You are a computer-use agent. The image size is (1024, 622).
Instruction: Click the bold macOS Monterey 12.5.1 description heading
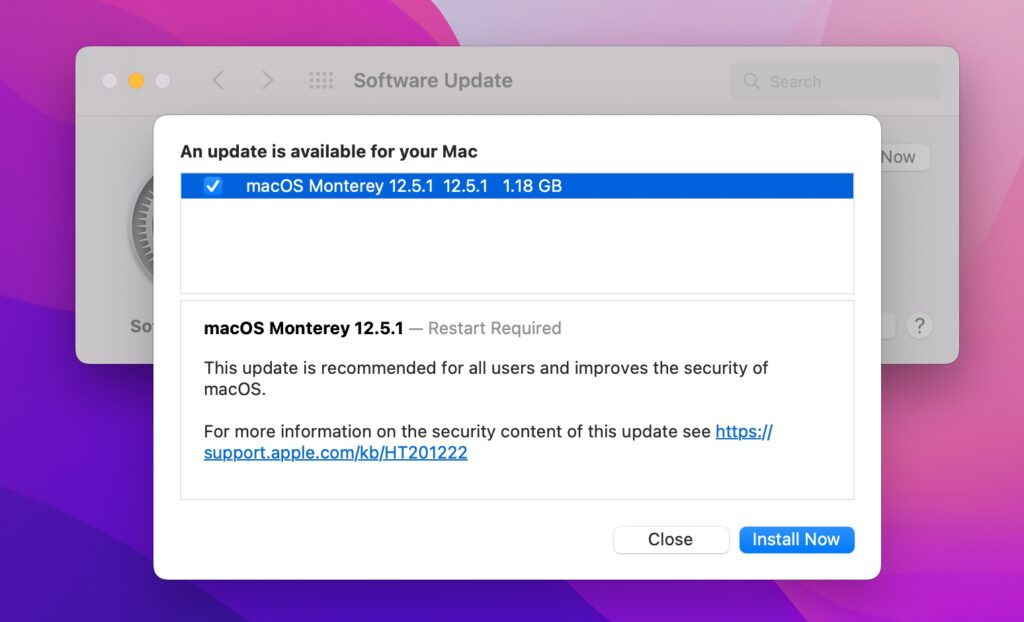coord(304,328)
